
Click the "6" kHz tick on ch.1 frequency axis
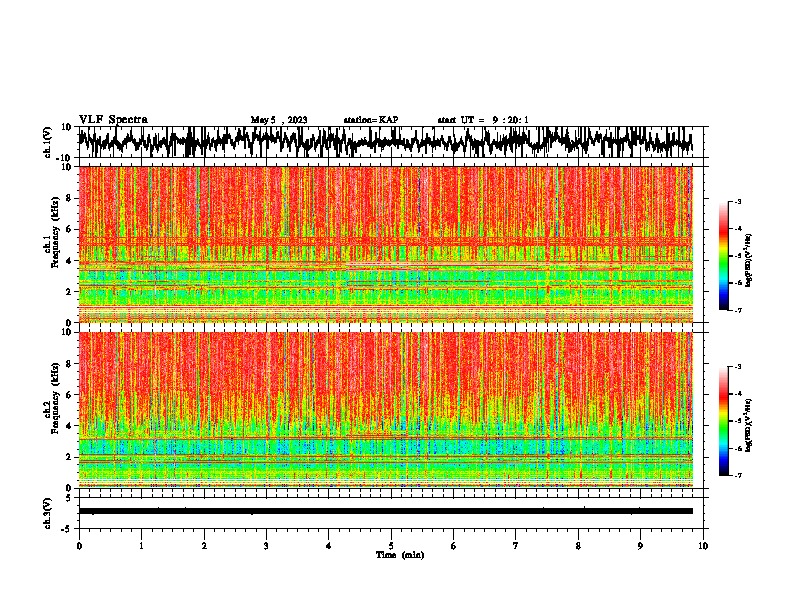tap(70, 229)
